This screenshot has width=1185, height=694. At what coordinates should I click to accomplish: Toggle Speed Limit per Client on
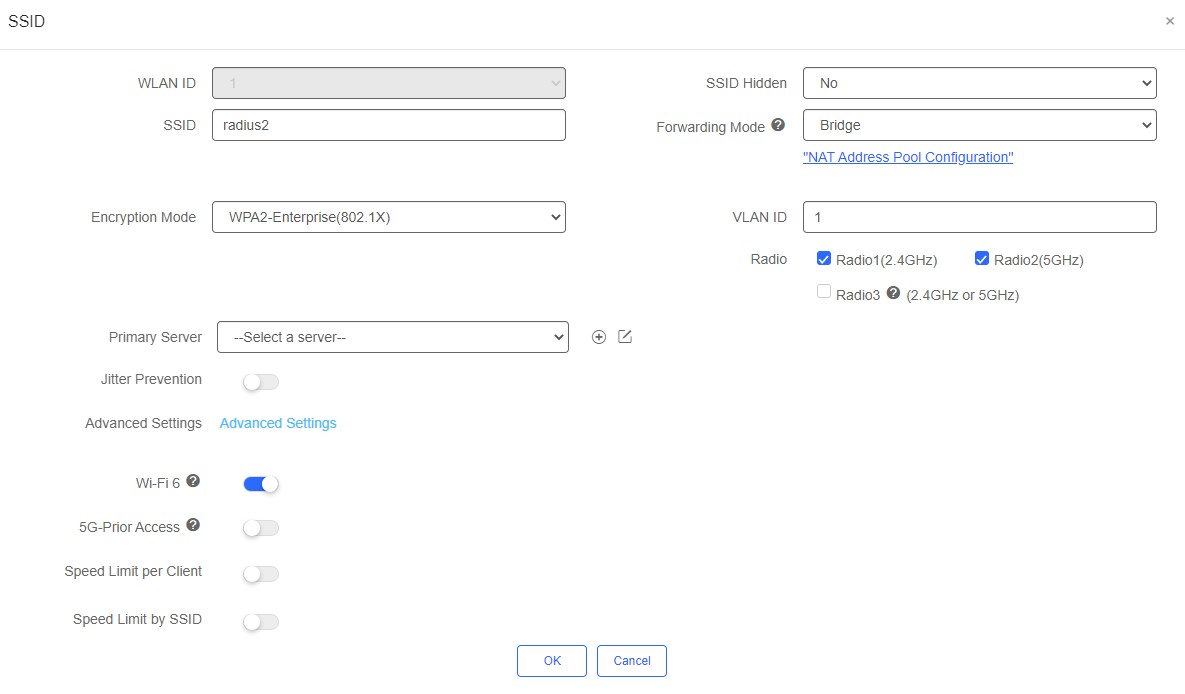tap(261, 574)
